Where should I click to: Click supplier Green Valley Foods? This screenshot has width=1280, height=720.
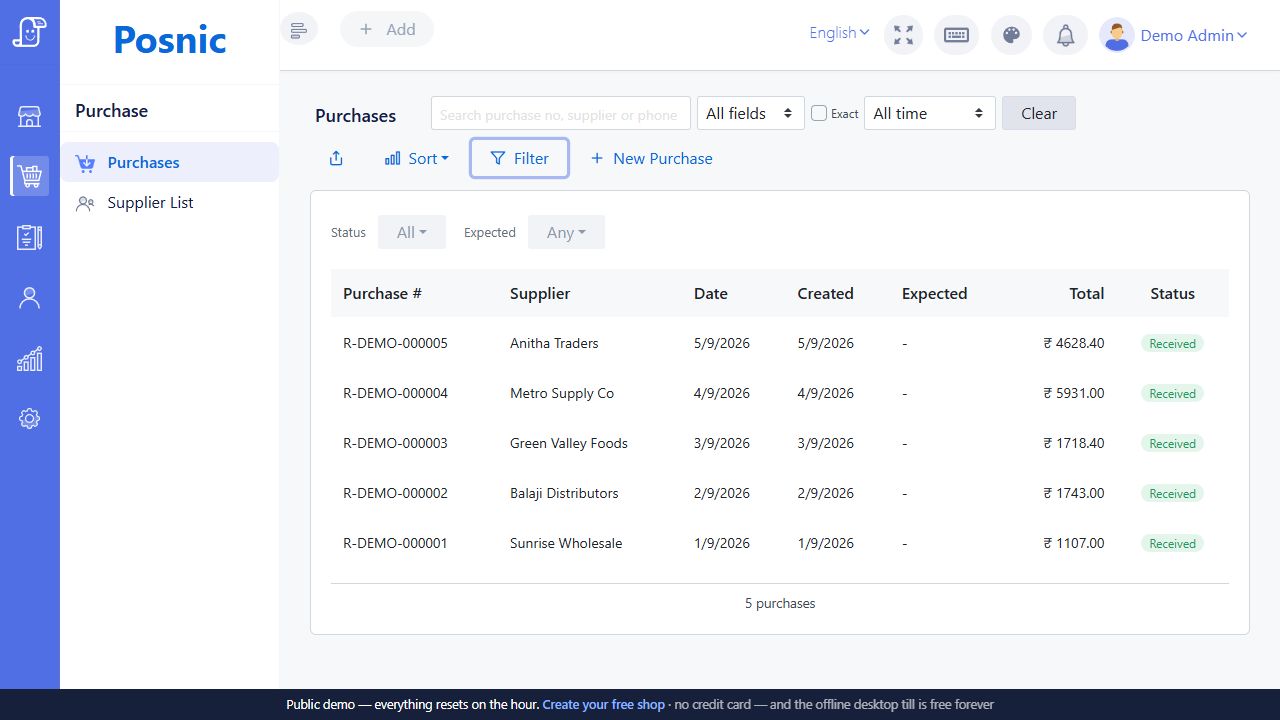coord(569,443)
